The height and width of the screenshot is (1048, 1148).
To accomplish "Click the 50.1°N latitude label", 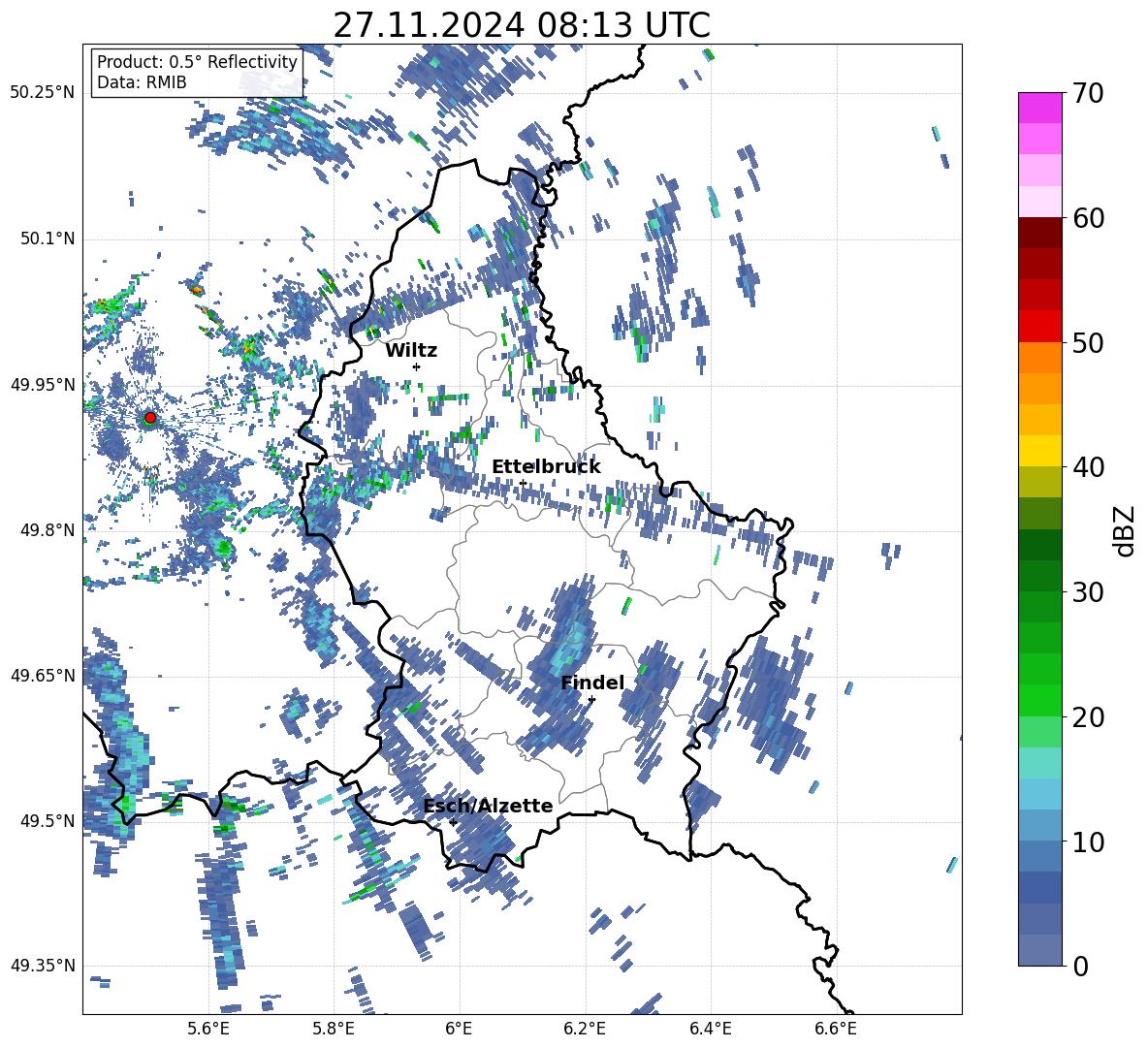I will tap(47, 238).
